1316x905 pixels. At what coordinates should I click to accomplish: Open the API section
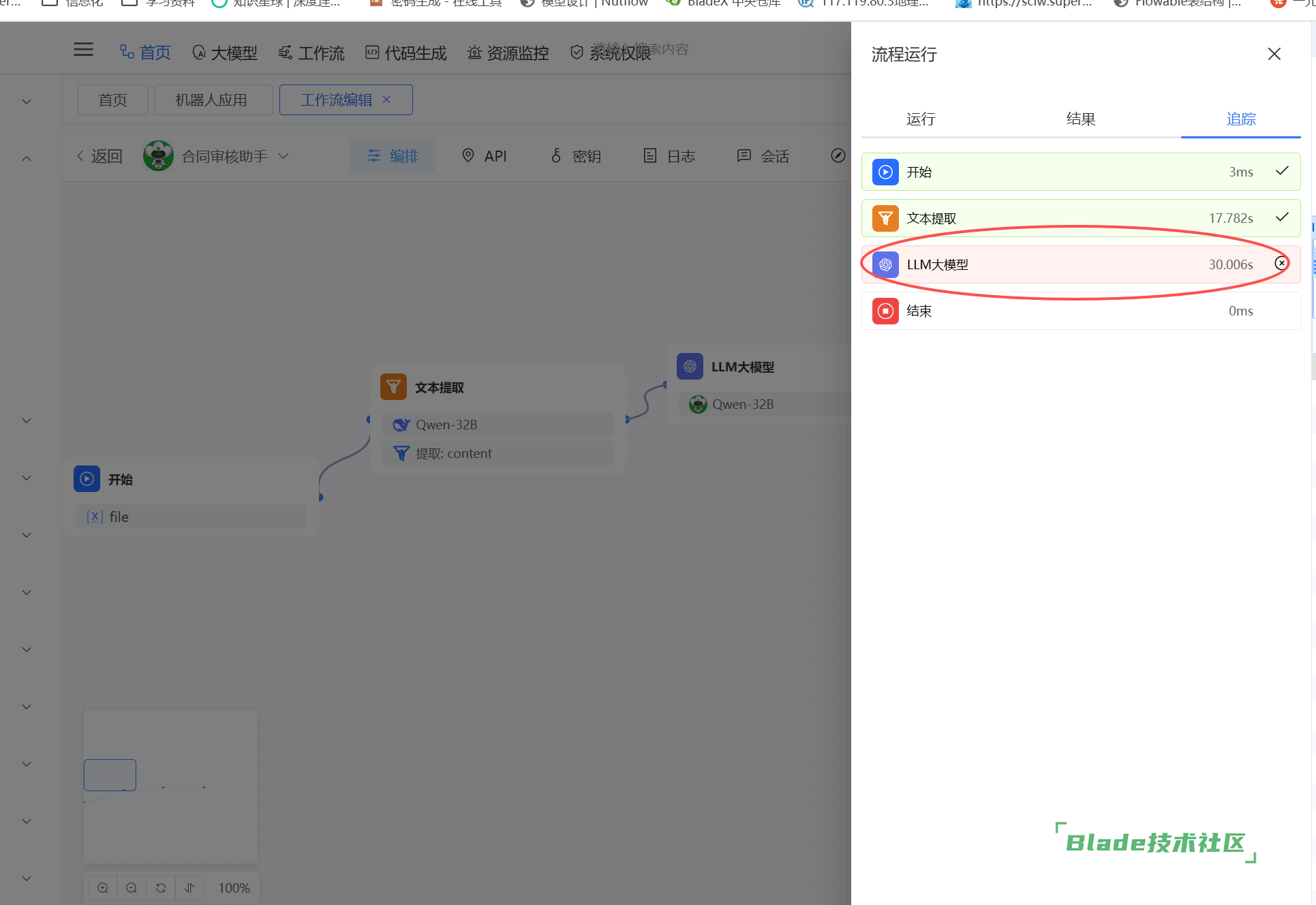485,156
